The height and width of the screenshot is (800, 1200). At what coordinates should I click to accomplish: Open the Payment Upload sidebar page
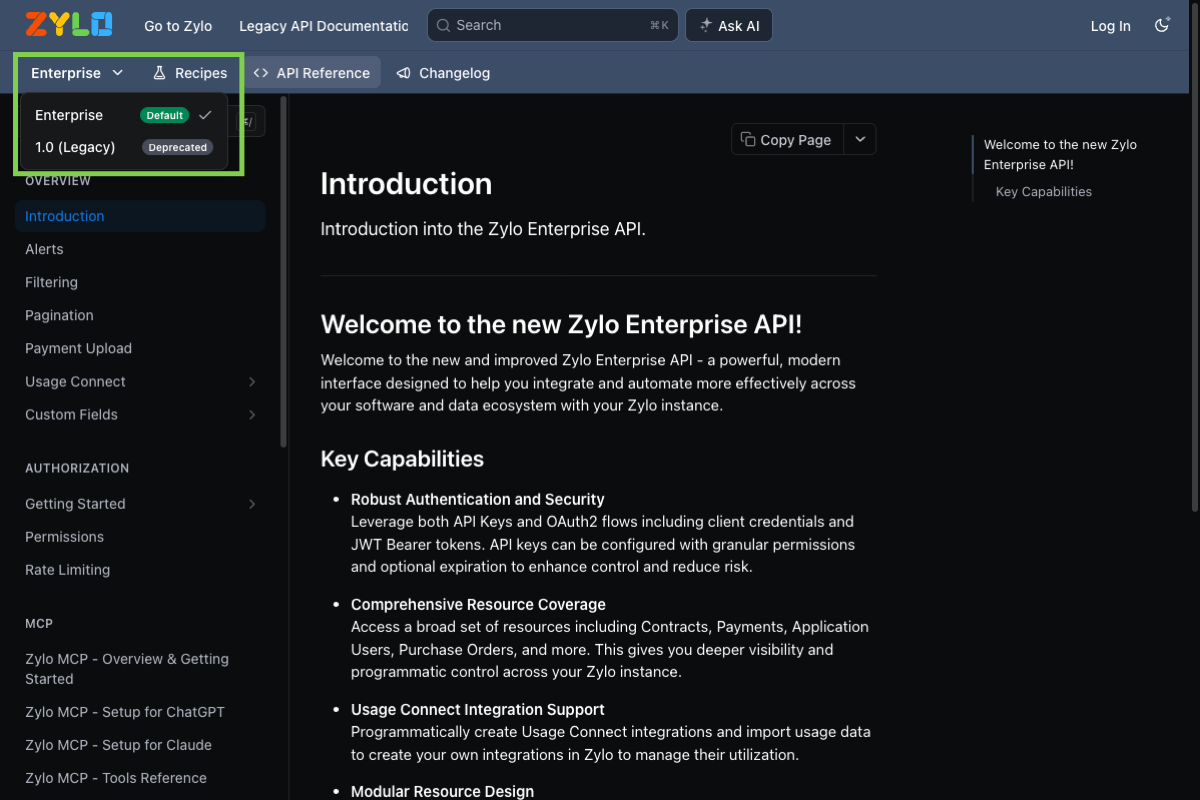click(140, 348)
